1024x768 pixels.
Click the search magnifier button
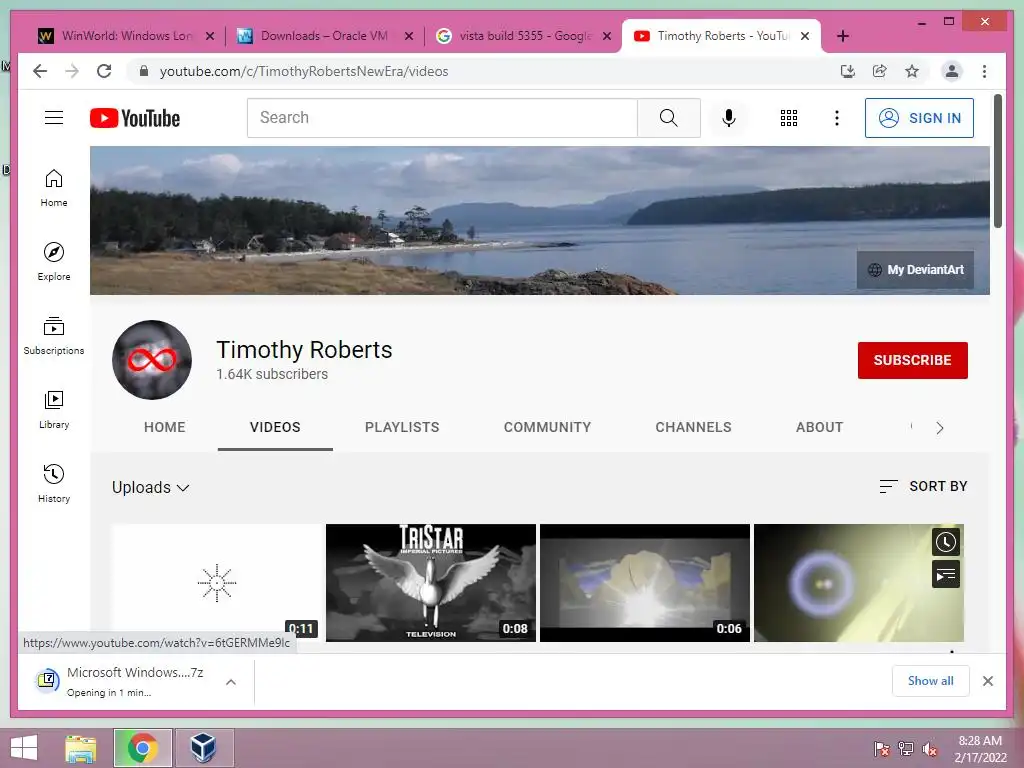(669, 118)
